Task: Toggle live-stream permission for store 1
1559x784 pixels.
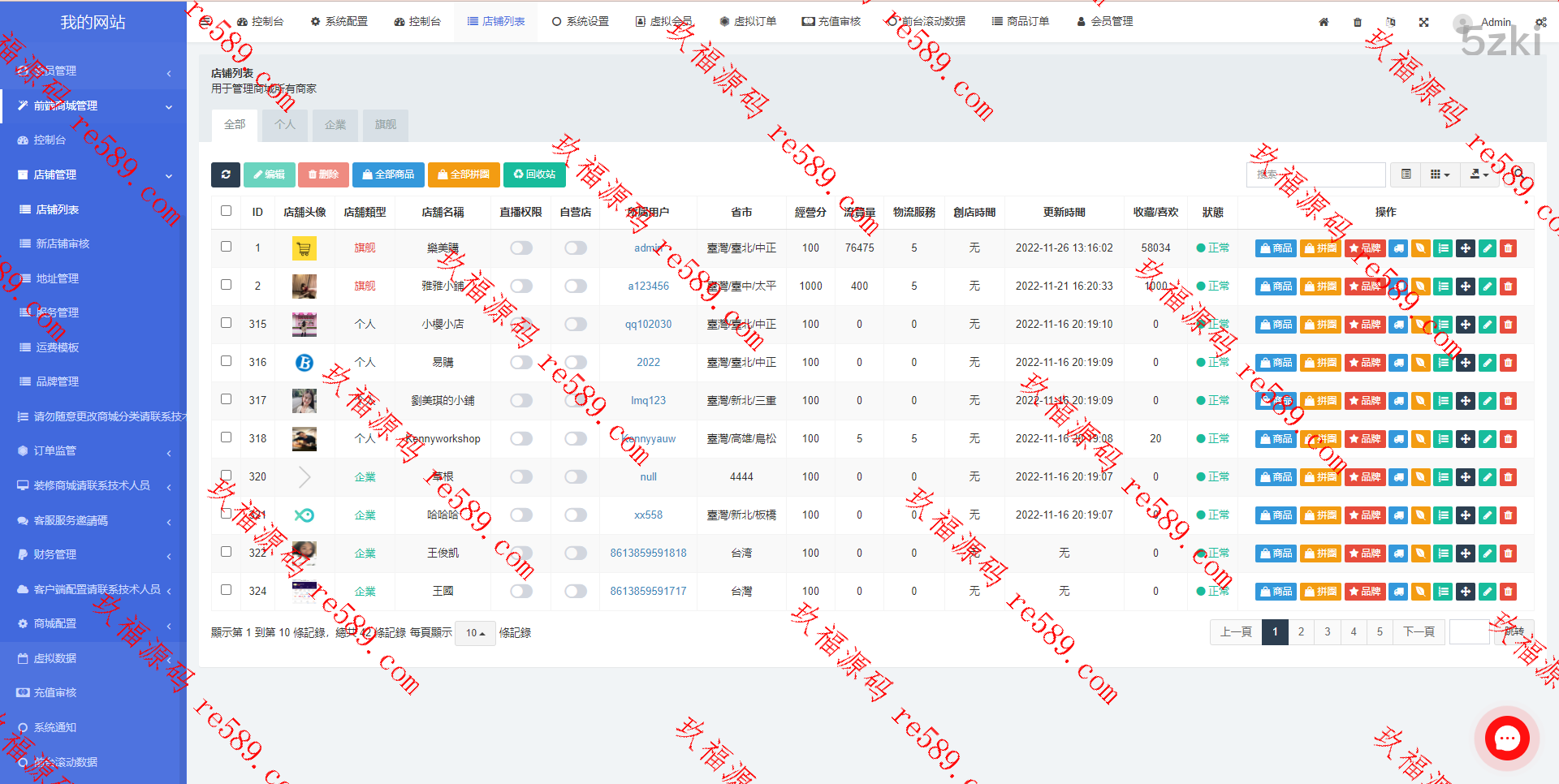Action: point(521,248)
